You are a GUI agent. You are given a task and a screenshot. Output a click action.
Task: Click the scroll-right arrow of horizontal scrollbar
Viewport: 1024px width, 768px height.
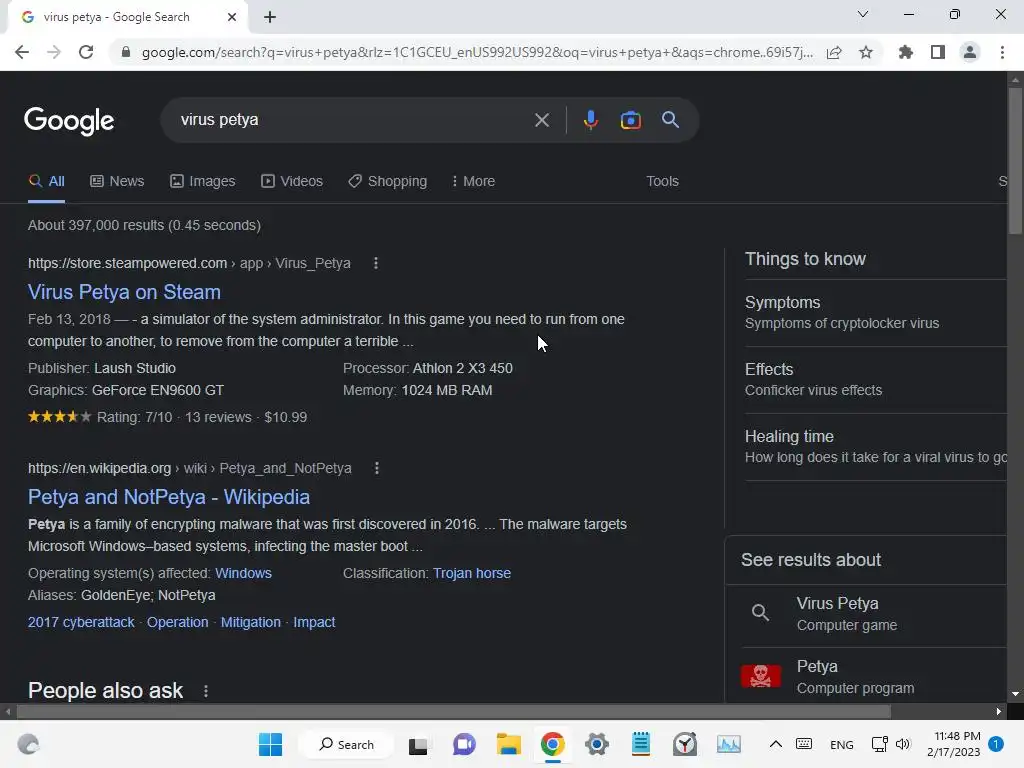point(999,711)
